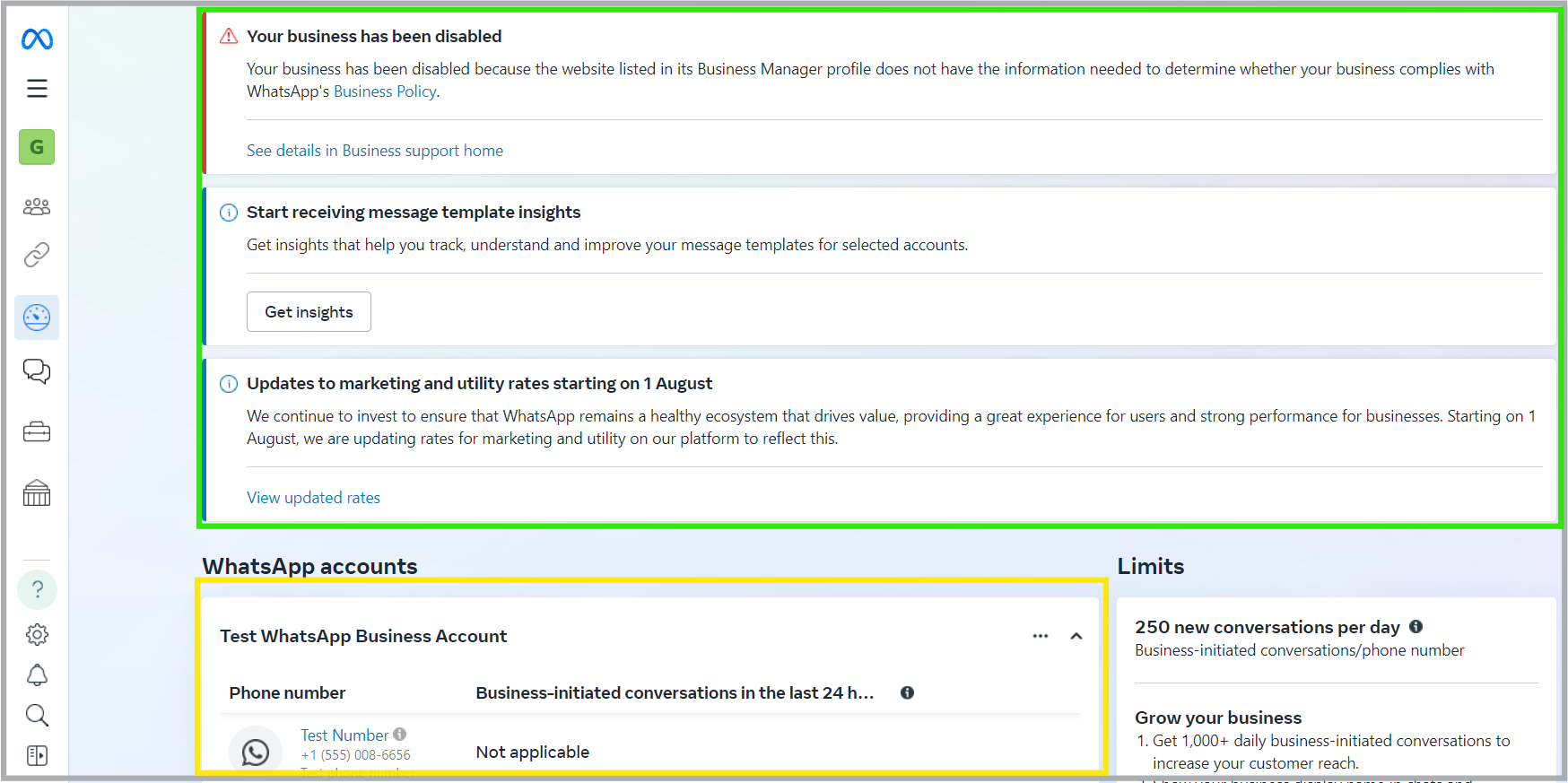This screenshot has width=1568, height=783.
Task: Click 'Business-initiated conversations in the last 24 h…' header
Action: click(x=675, y=693)
